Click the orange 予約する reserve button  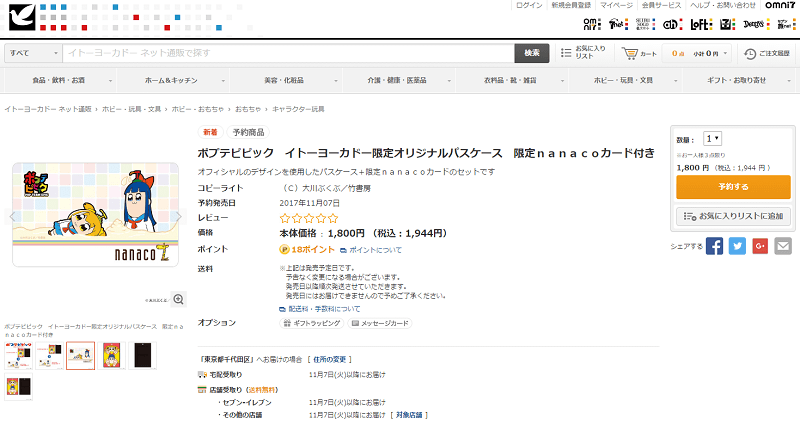click(733, 187)
